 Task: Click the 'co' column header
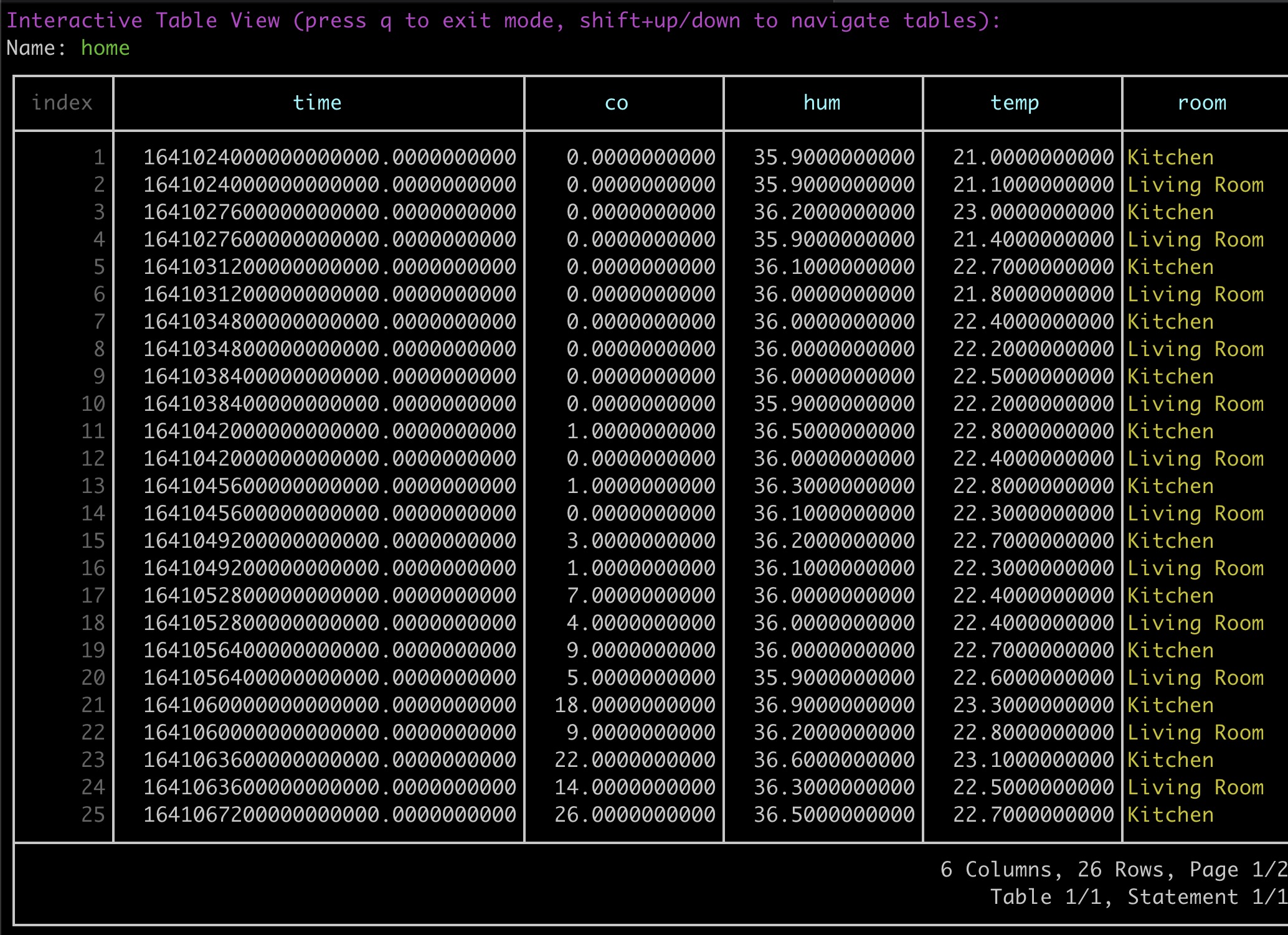click(x=617, y=103)
